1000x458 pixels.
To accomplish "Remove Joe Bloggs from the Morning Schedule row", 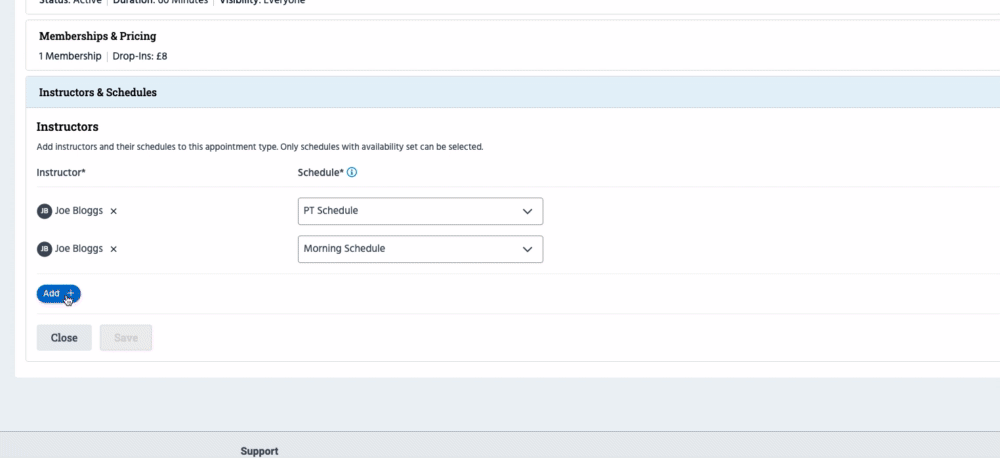I will (113, 249).
